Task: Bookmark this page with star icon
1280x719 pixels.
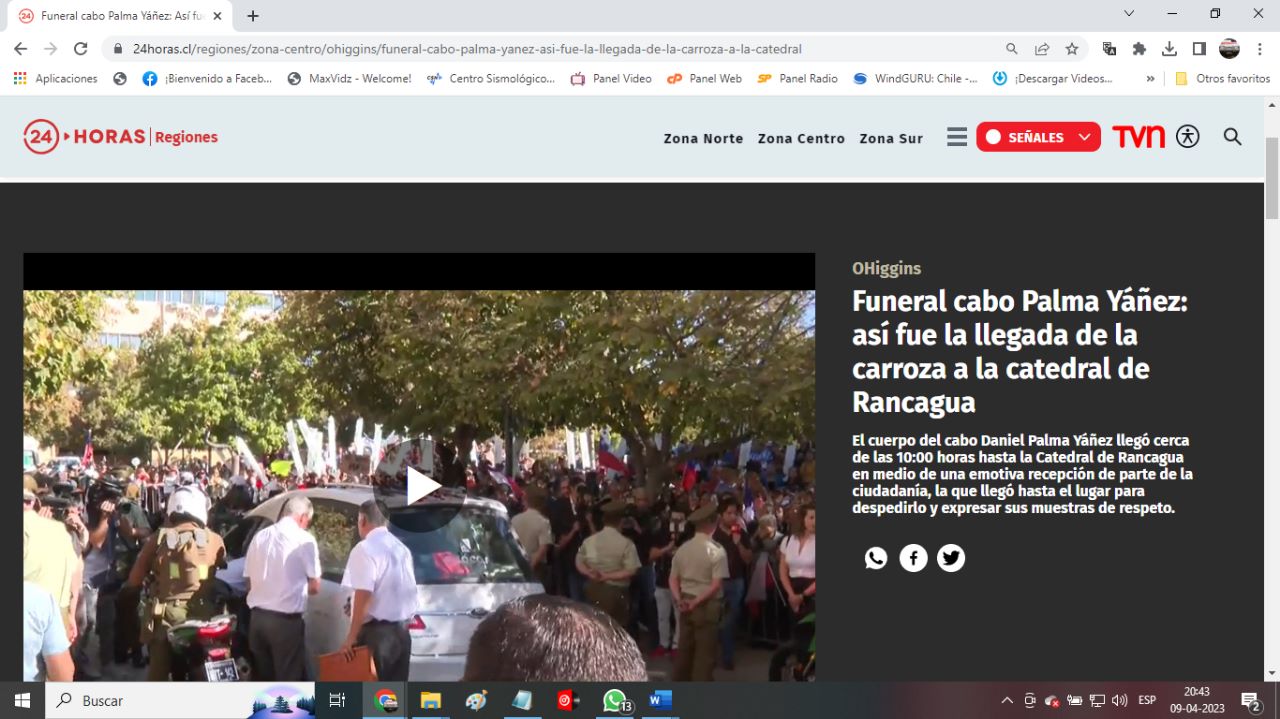Action: pos(1072,48)
